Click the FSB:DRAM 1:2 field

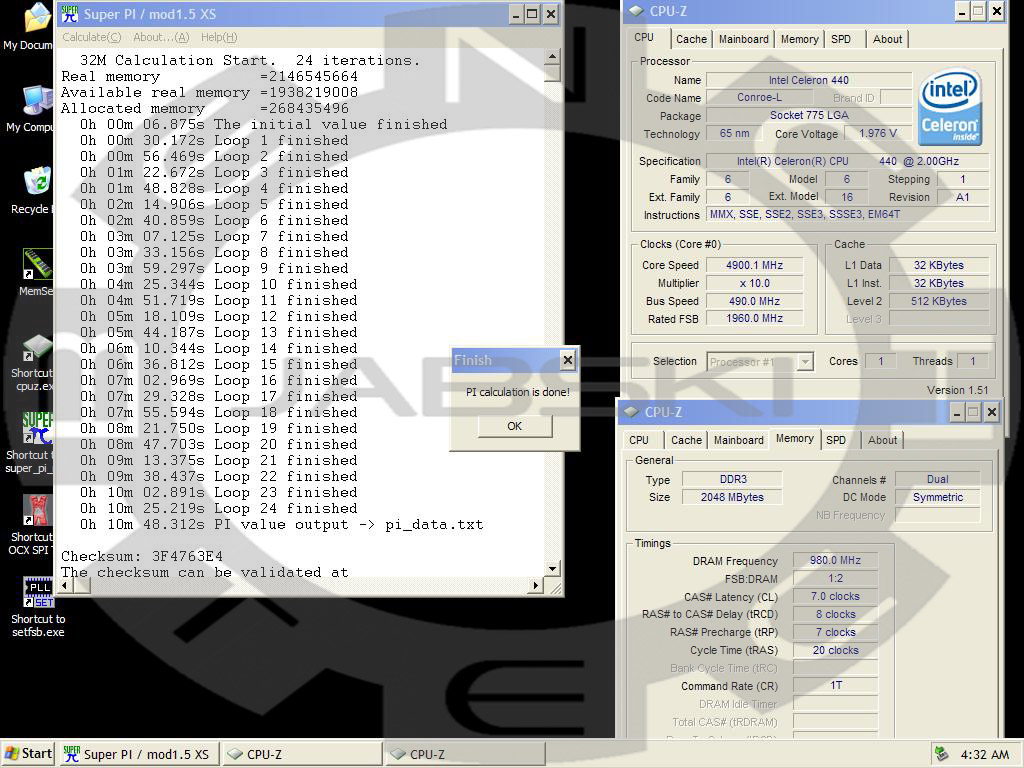(835, 579)
